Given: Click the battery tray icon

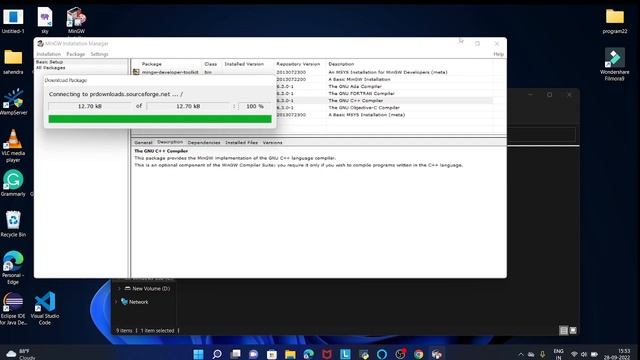Looking at the screenshot, I should (594, 354).
